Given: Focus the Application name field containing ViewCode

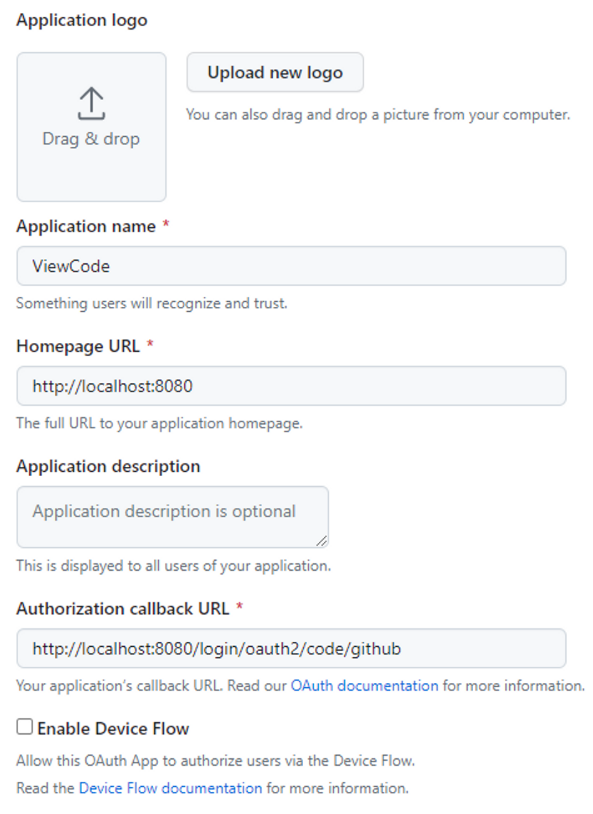Looking at the screenshot, I should click(x=291, y=266).
